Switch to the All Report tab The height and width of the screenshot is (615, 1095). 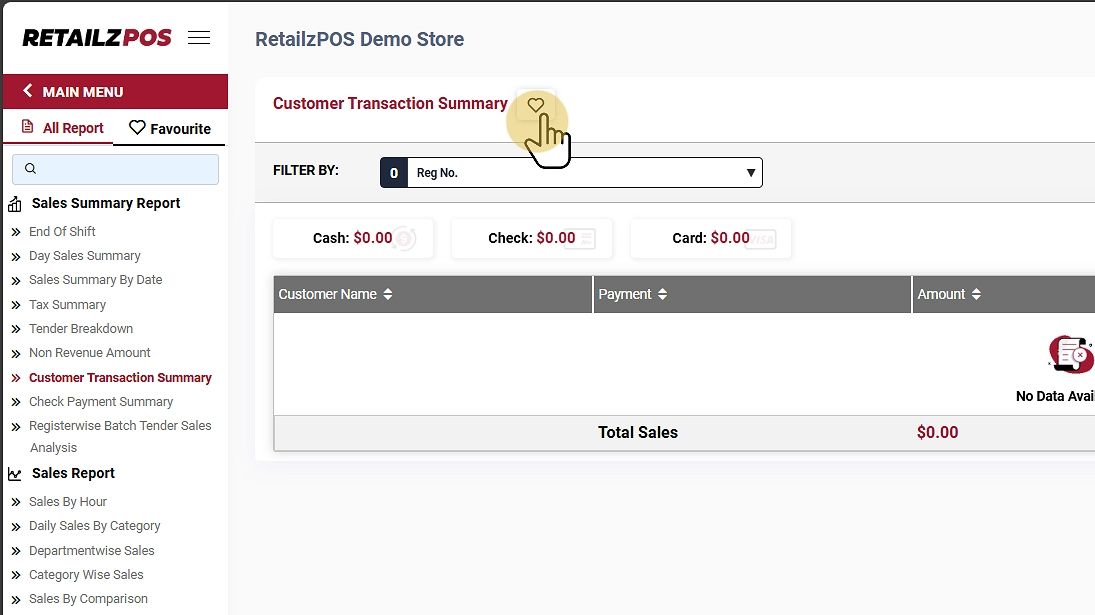point(63,128)
